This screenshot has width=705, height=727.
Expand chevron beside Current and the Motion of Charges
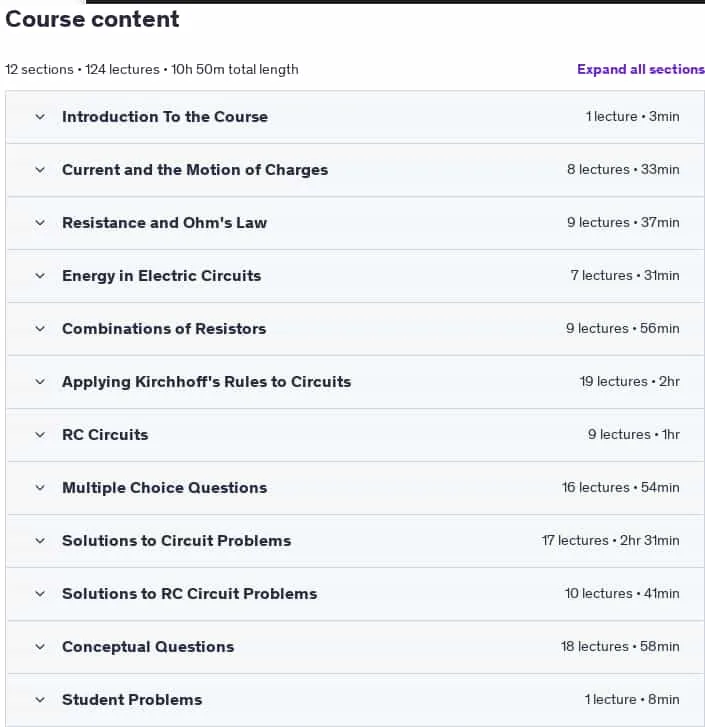click(x=40, y=170)
